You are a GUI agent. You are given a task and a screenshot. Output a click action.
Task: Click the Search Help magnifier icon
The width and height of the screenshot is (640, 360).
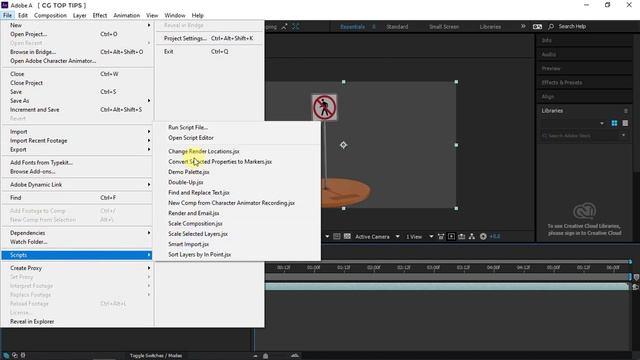[x=551, y=27]
